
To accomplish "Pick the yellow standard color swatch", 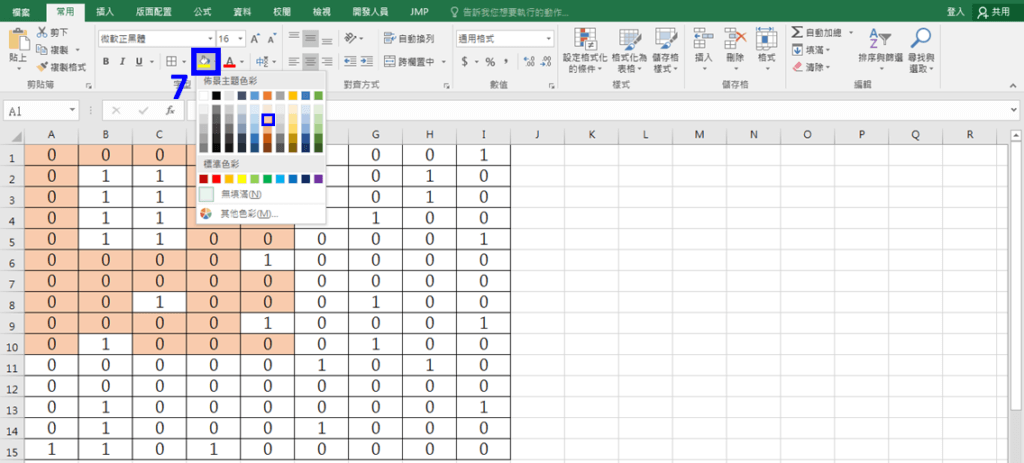I will (x=242, y=178).
